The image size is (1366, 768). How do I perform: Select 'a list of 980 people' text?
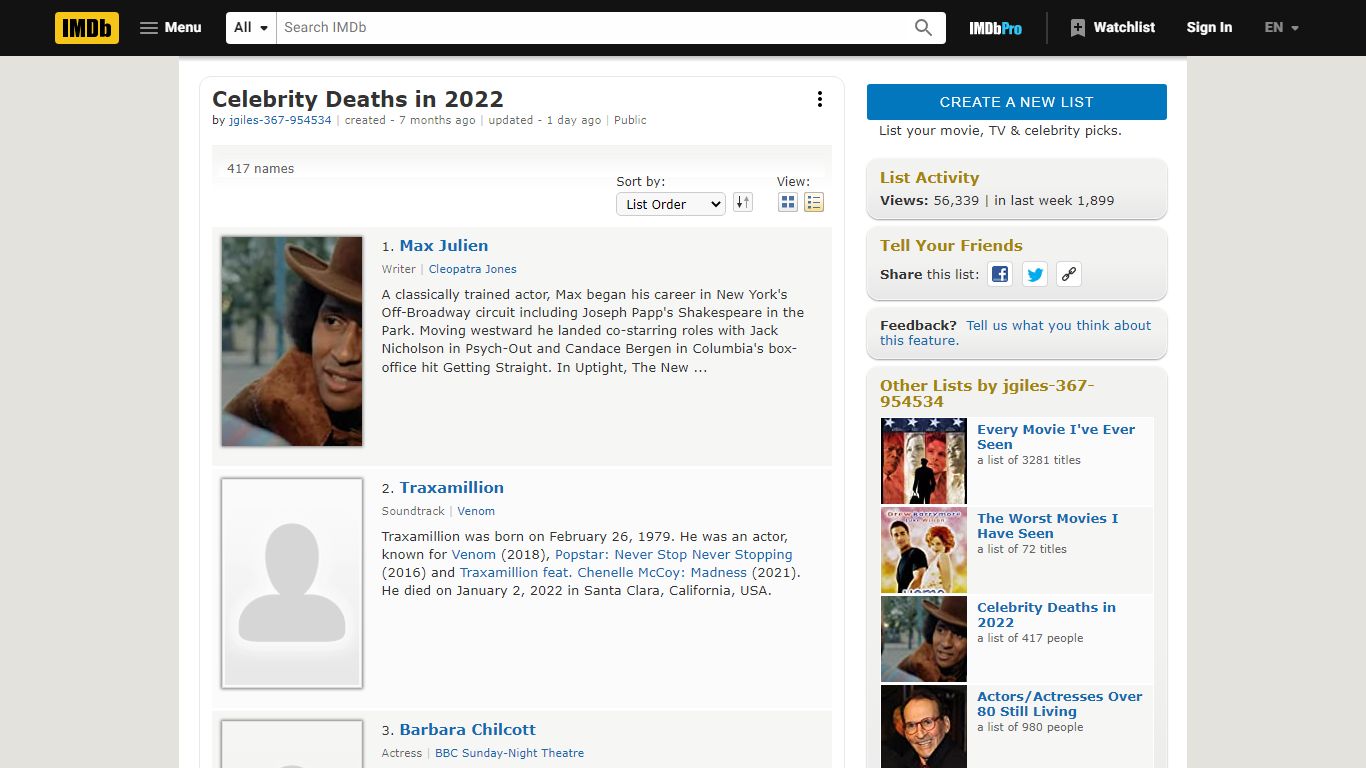coord(1030,728)
